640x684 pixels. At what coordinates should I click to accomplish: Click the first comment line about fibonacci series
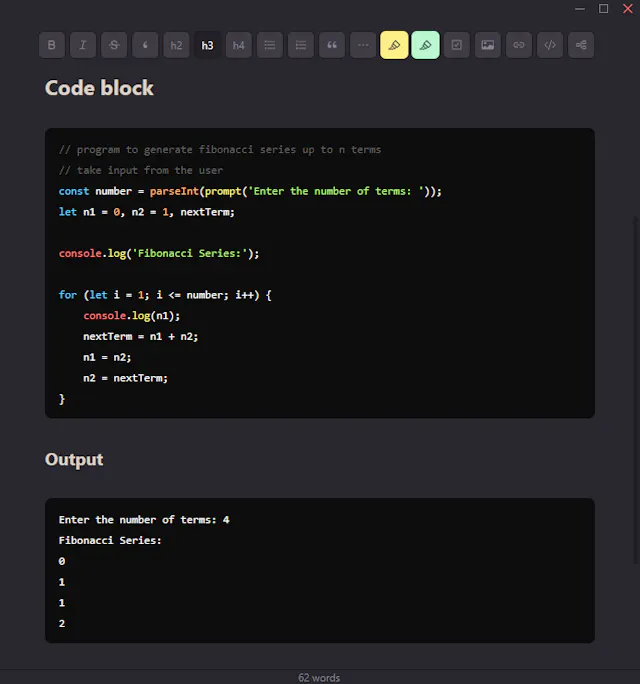tap(220, 150)
